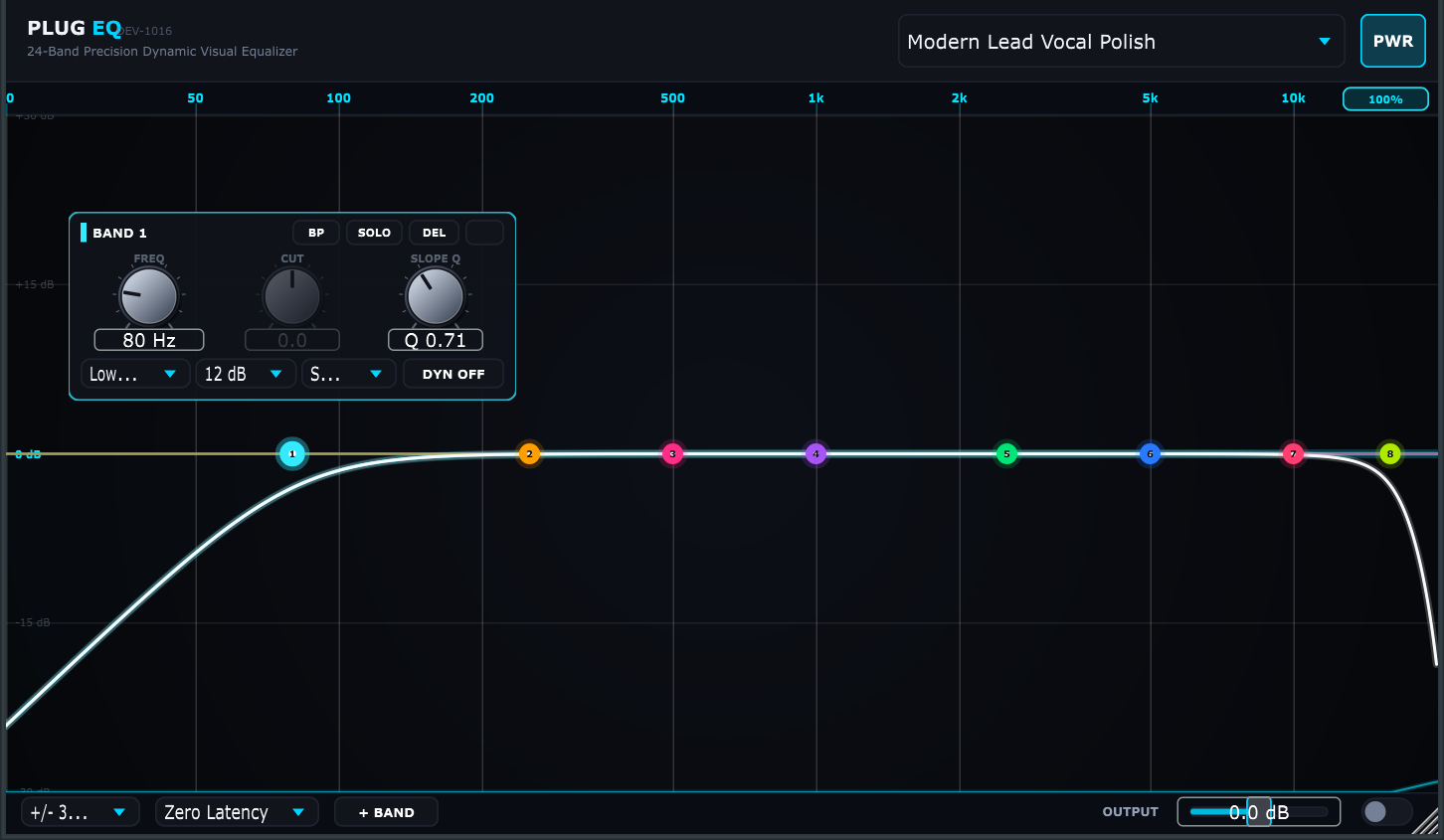The height and width of the screenshot is (840, 1444).
Task: Select the pink band 3 node
Action: (x=672, y=454)
